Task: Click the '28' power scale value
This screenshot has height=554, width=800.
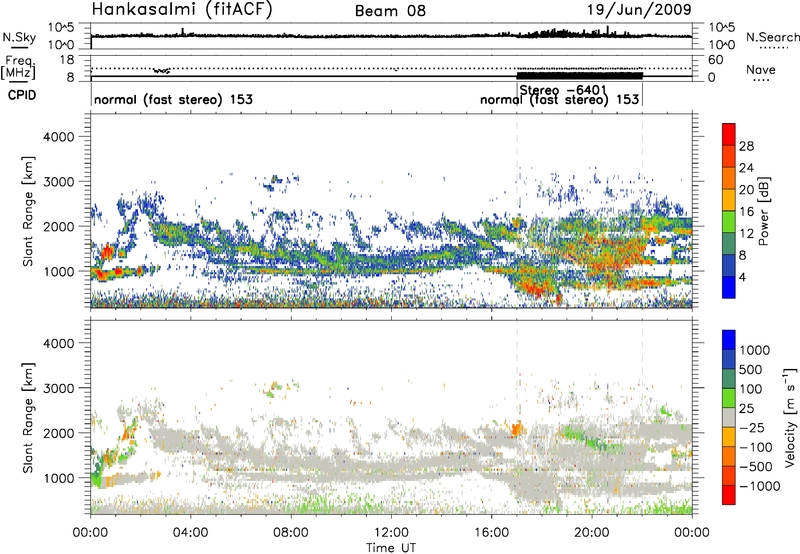Action: click(x=746, y=146)
